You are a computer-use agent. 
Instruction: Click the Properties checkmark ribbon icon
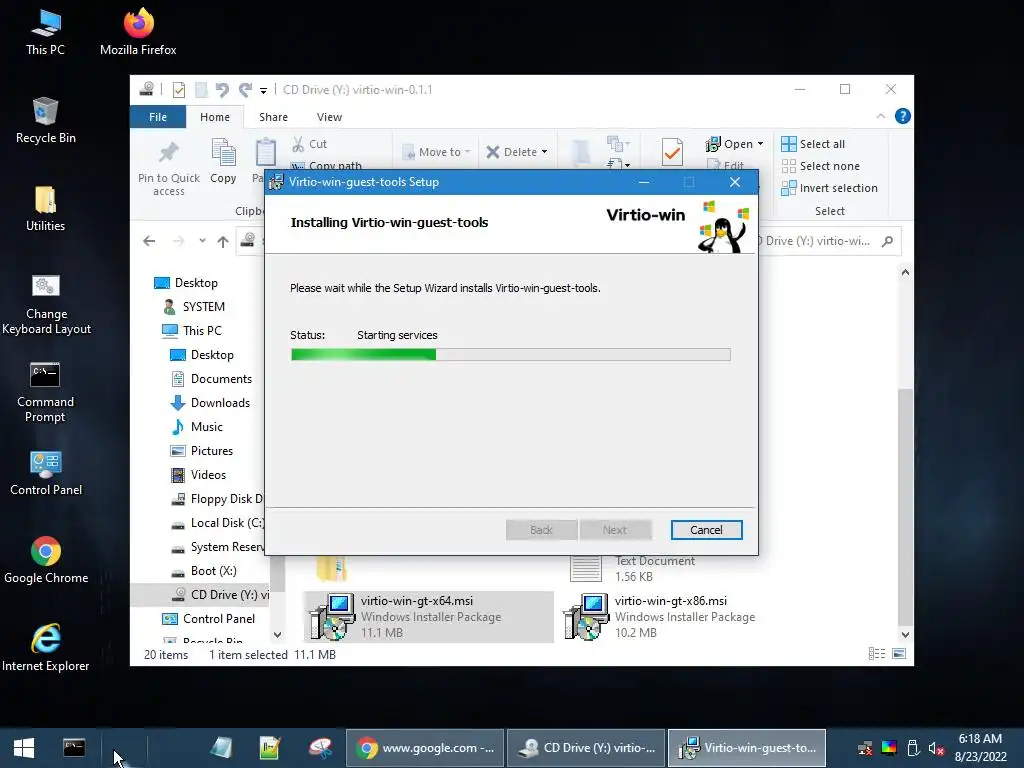pyautogui.click(x=672, y=152)
